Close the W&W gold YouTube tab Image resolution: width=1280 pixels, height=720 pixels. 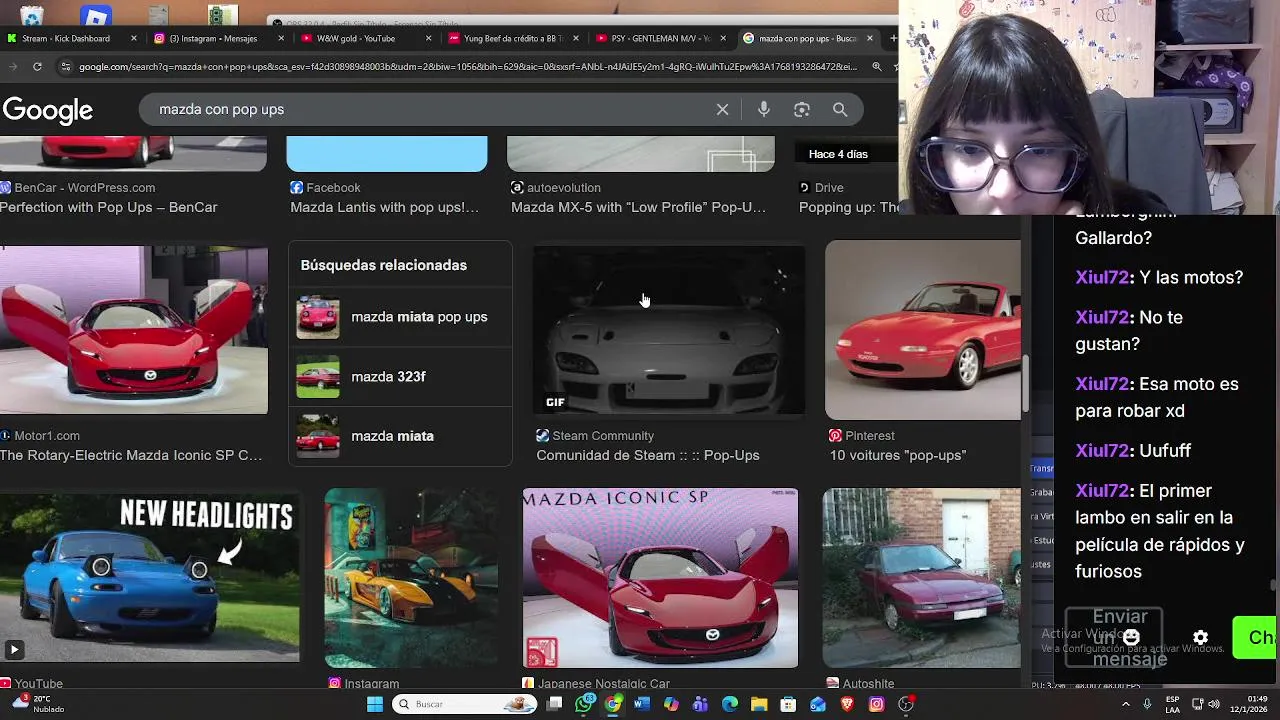pyautogui.click(x=429, y=39)
